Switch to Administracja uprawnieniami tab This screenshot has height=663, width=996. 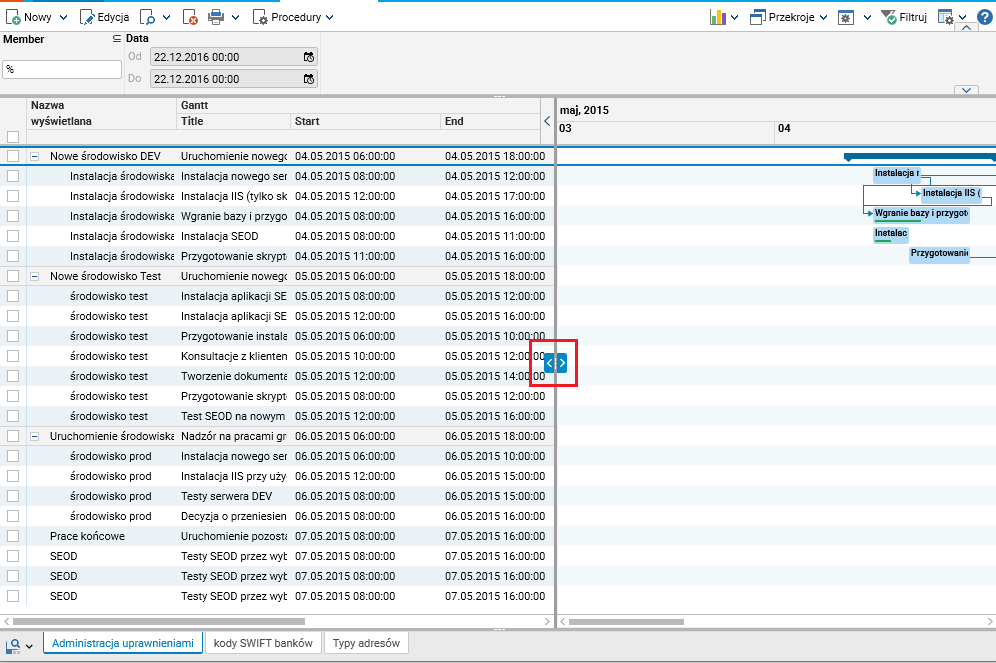123,643
